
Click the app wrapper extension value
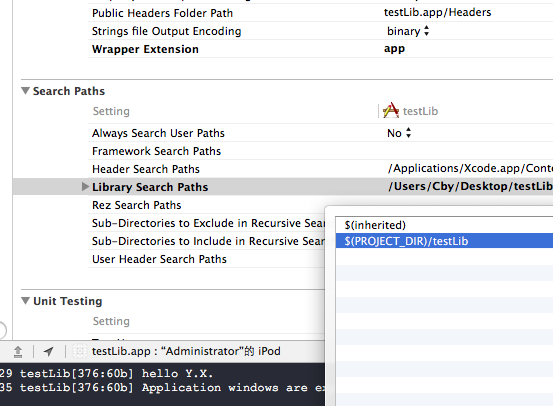click(x=394, y=49)
